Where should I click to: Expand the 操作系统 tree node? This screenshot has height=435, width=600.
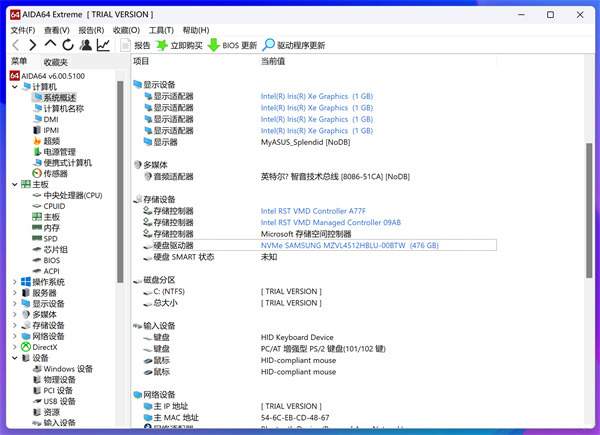pyautogui.click(x=14, y=282)
